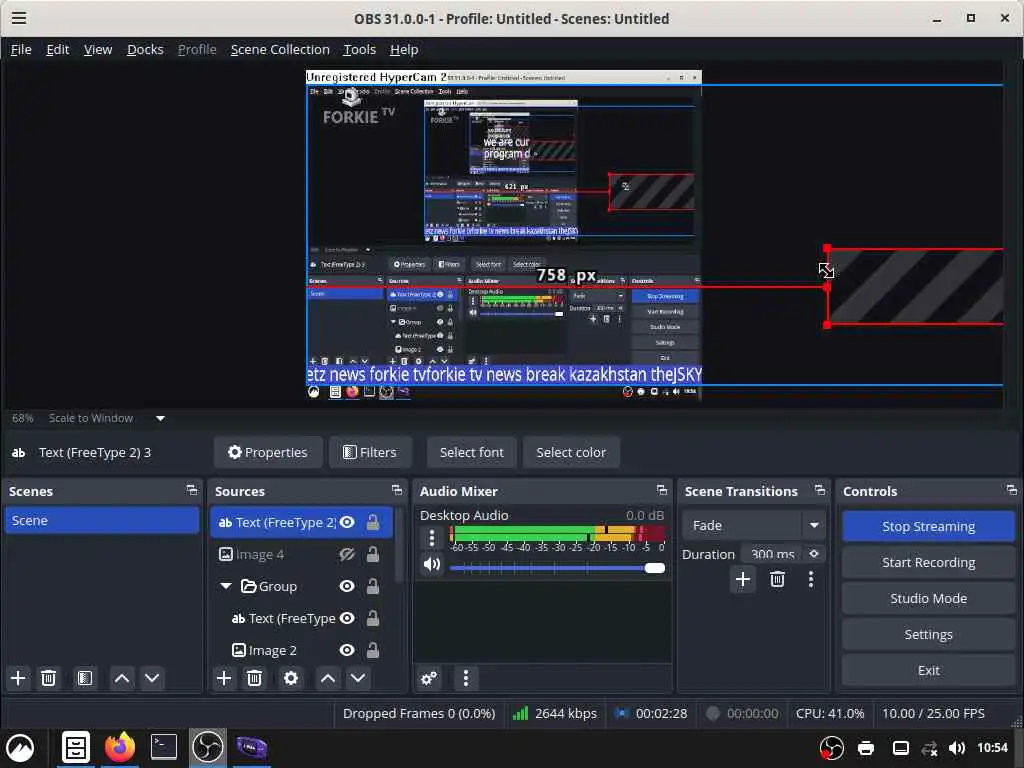Image resolution: width=1024 pixels, height=768 pixels.
Task: Open the View menu
Action: tap(98, 50)
